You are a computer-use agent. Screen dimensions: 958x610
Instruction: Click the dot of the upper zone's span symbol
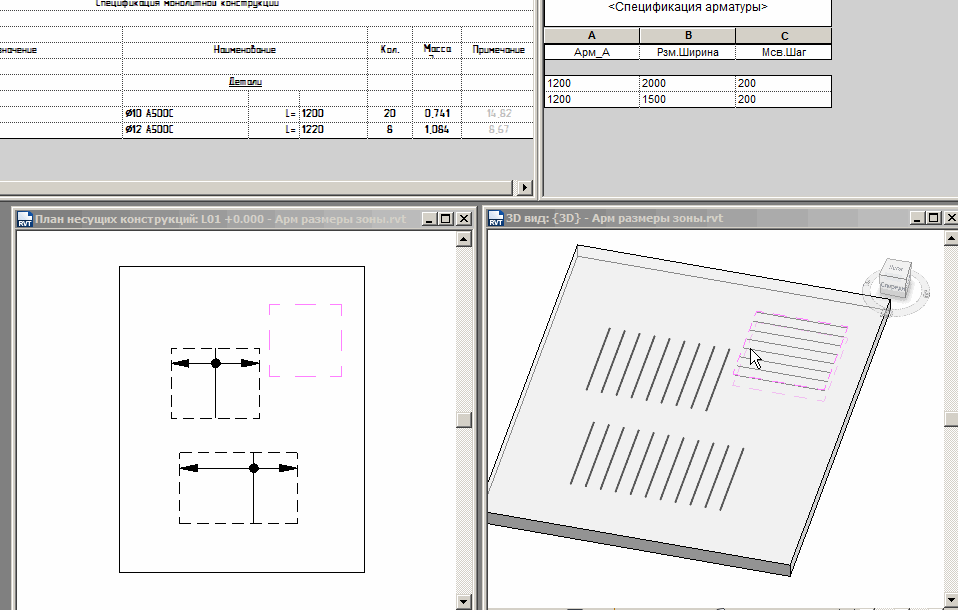click(x=216, y=363)
